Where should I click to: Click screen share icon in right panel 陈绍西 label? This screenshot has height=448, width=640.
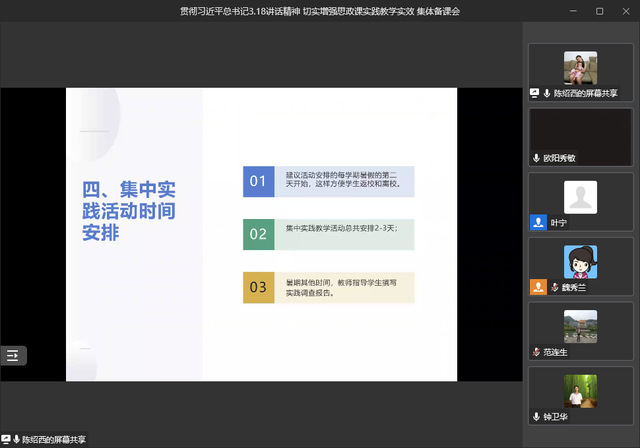[x=535, y=93]
